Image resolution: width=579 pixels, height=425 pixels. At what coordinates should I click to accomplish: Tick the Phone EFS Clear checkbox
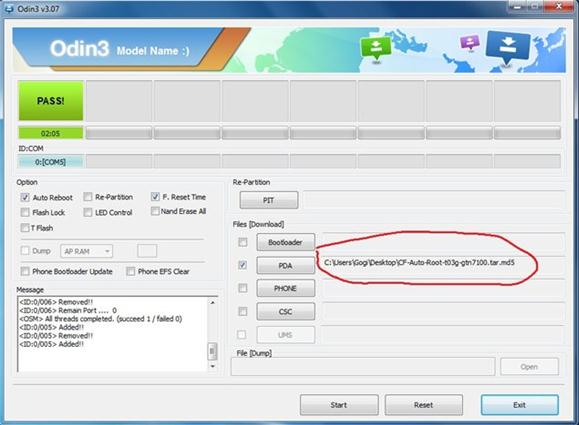[x=130, y=271]
